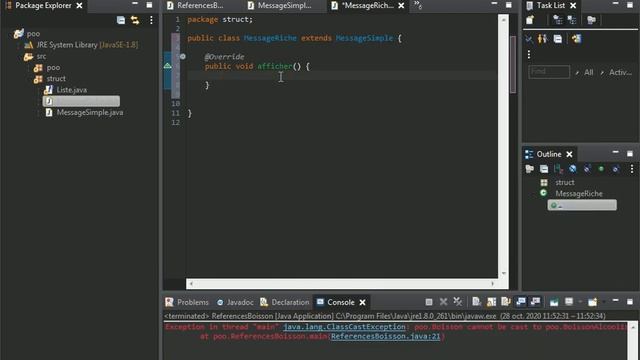Click the Task List Find field
Screen dimensions: 640x360
click(x=549, y=72)
